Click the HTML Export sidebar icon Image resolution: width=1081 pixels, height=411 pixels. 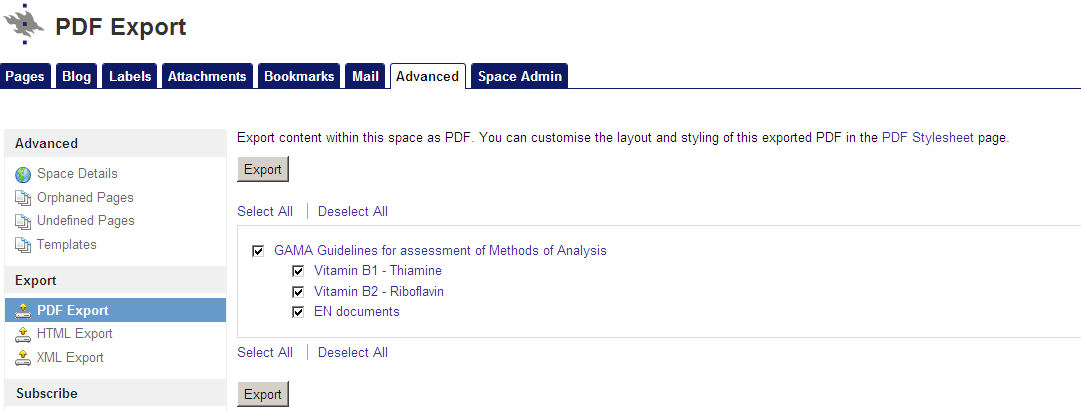[x=23, y=334]
